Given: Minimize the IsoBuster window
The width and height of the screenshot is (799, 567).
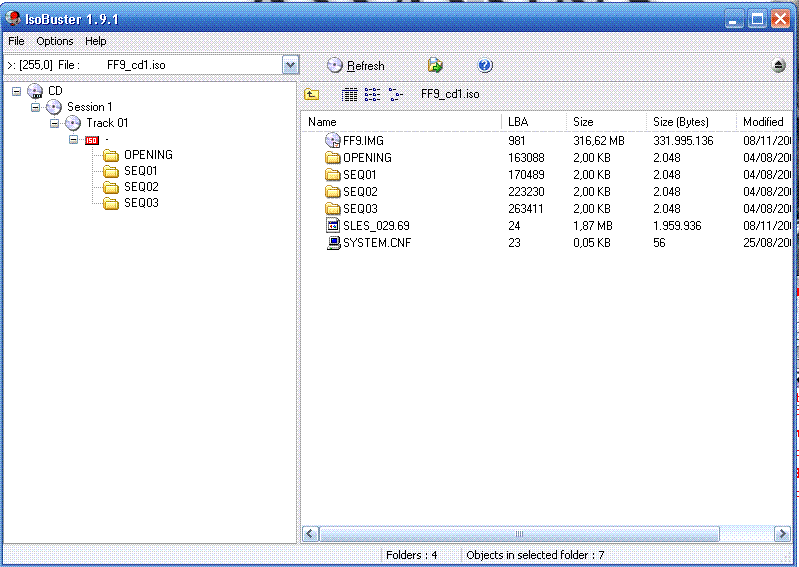Looking at the screenshot, I should tap(734, 19).
